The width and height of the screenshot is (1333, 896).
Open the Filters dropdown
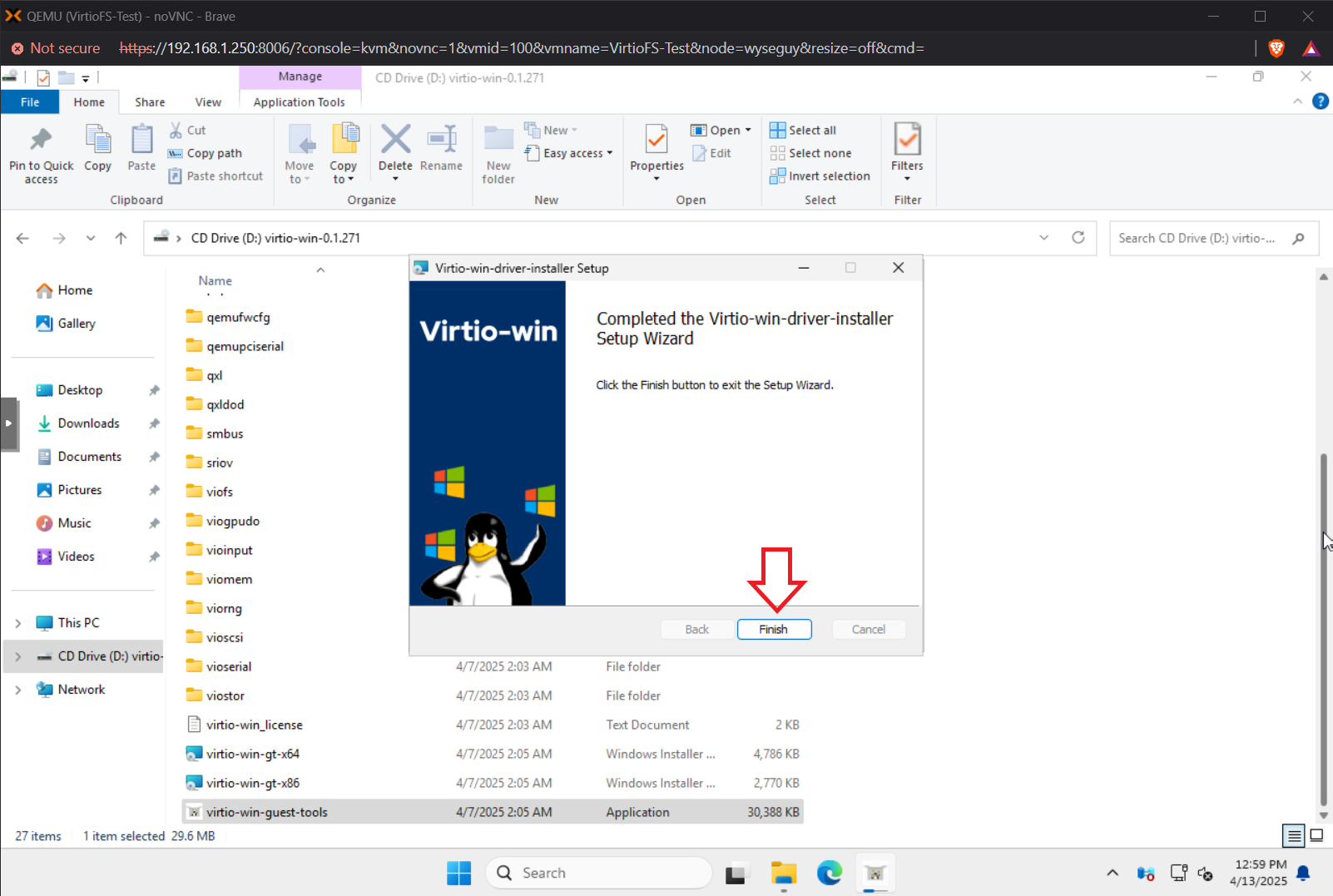[907, 152]
